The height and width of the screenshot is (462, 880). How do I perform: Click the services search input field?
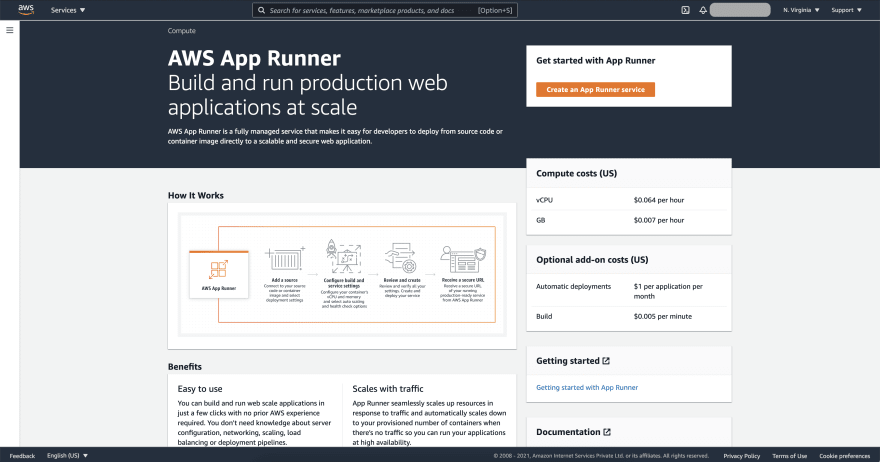coord(385,10)
